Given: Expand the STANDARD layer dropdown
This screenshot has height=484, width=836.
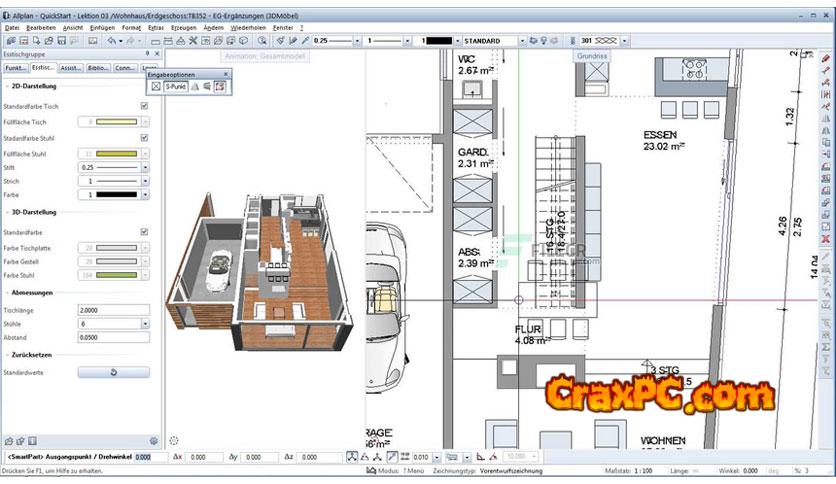Looking at the screenshot, I should click(522, 41).
